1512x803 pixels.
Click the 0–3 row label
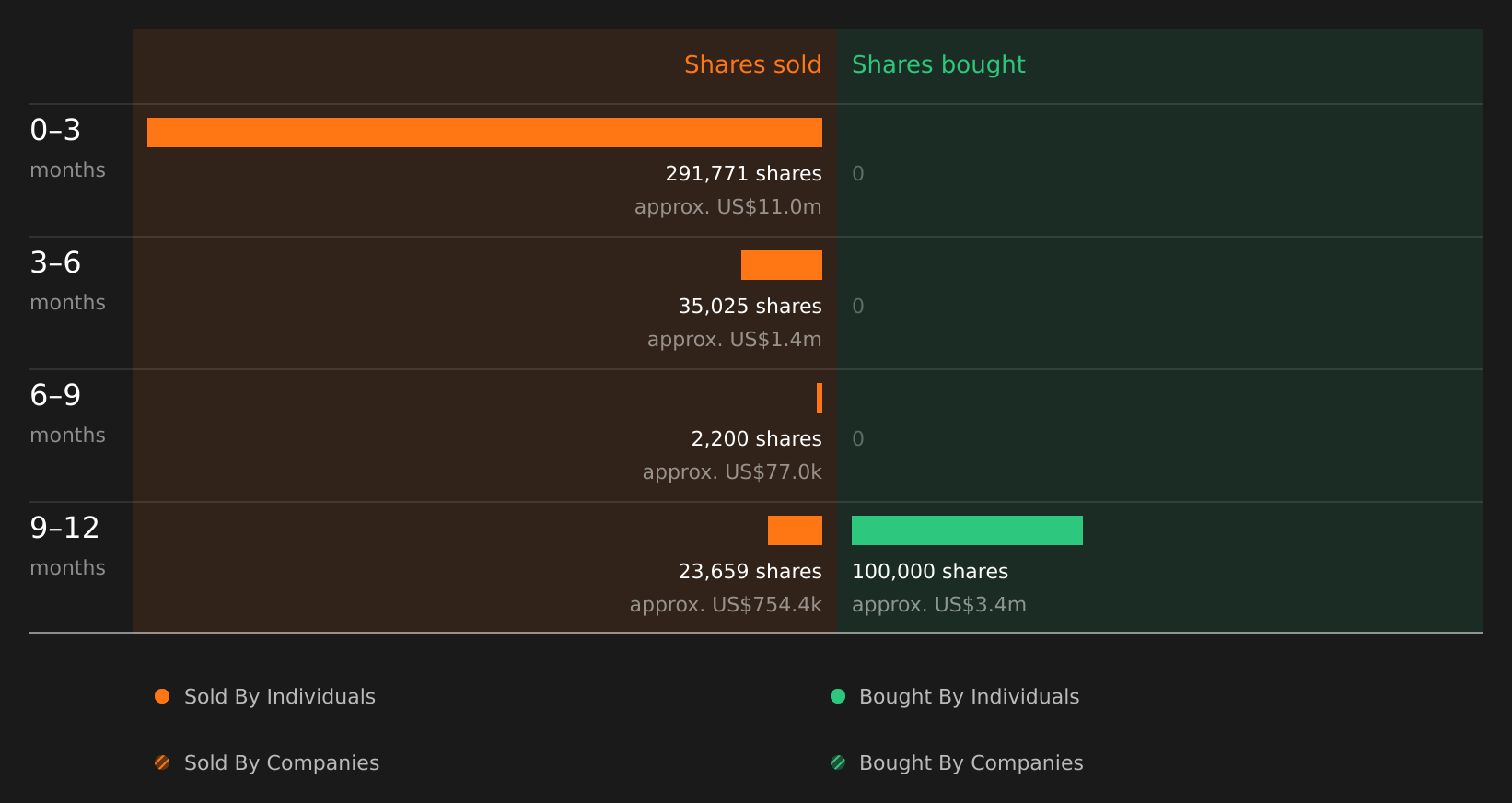tap(55, 130)
